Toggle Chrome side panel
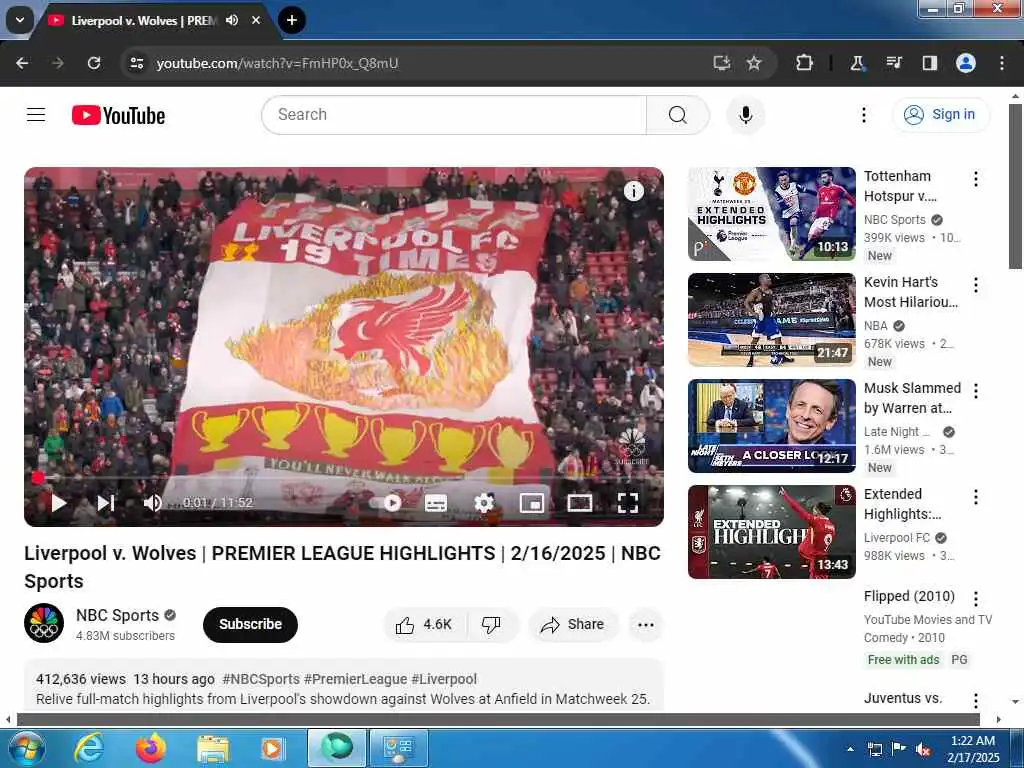The image size is (1024, 768). (929, 63)
